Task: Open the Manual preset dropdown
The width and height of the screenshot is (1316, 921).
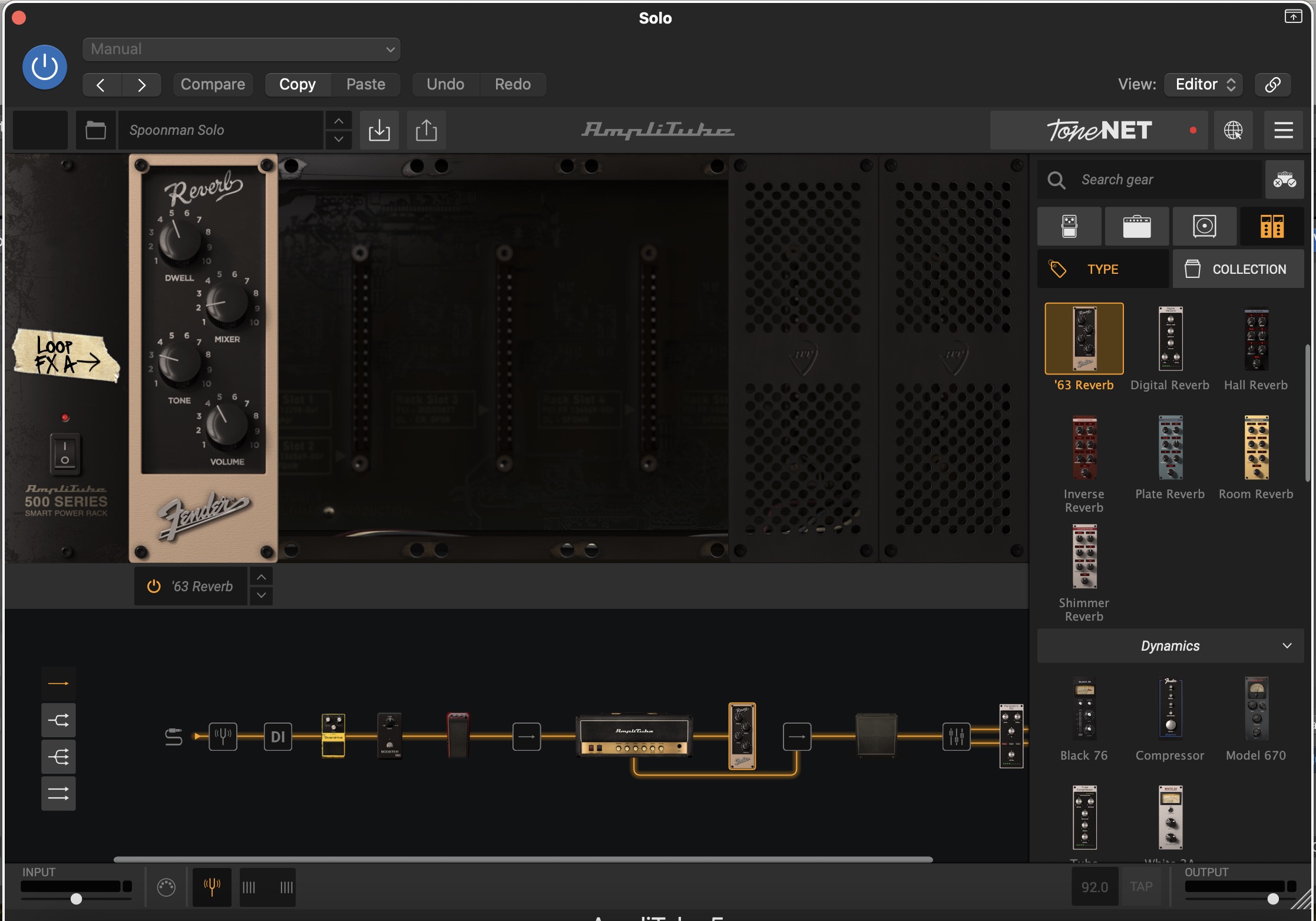Action: point(242,49)
